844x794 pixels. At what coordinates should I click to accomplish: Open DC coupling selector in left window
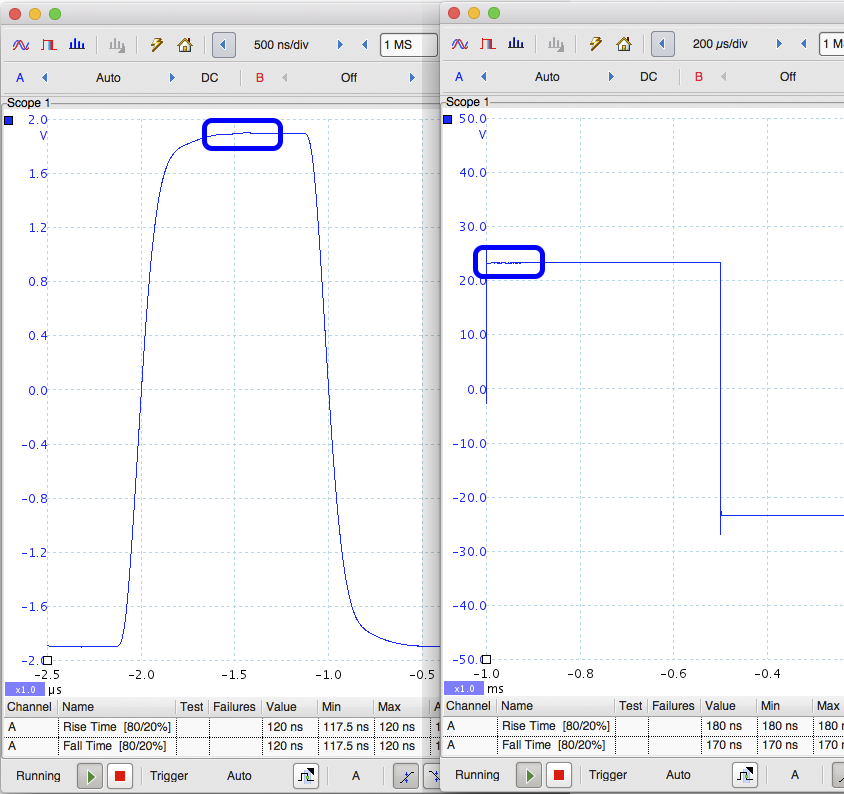coord(209,78)
